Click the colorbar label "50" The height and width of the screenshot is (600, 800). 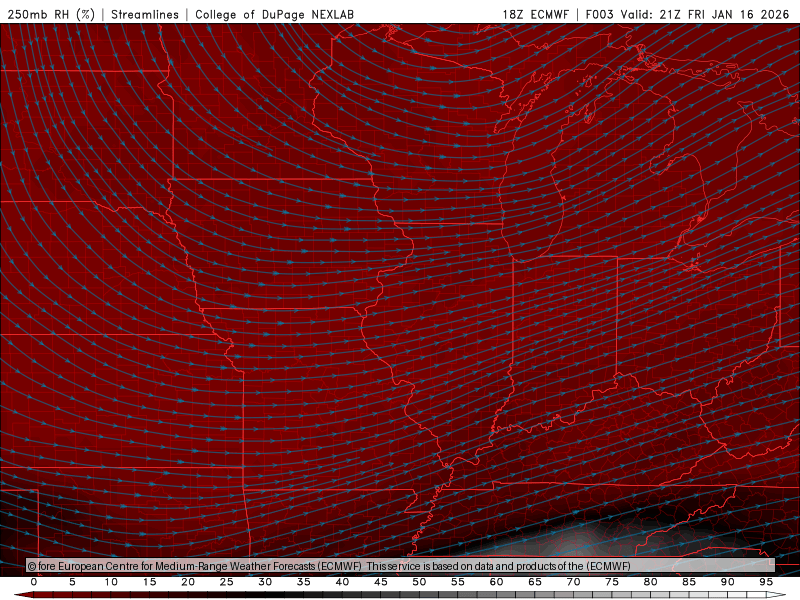pyautogui.click(x=419, y=582)
